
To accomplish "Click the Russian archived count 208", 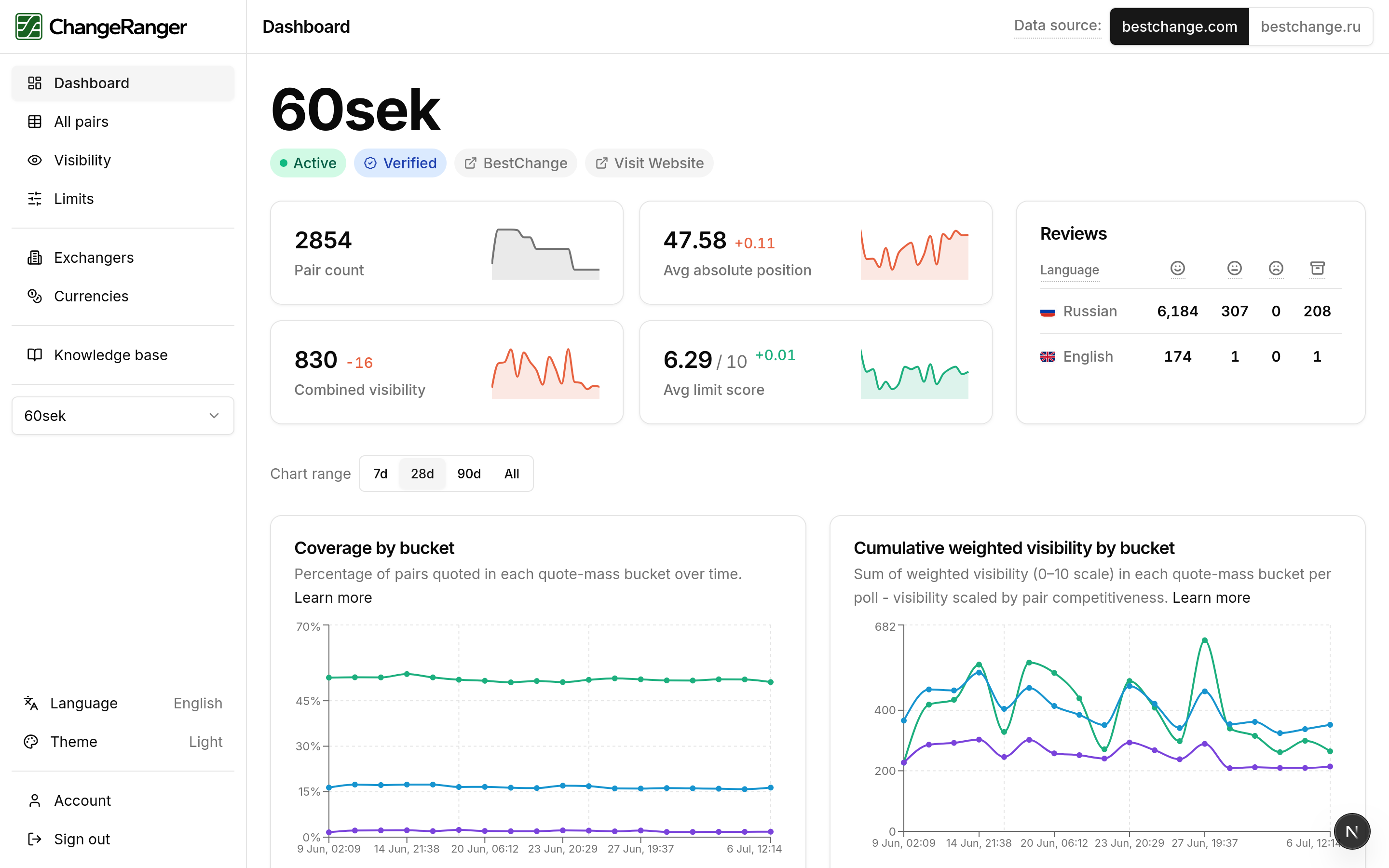I will click(x=1317, y=311).
